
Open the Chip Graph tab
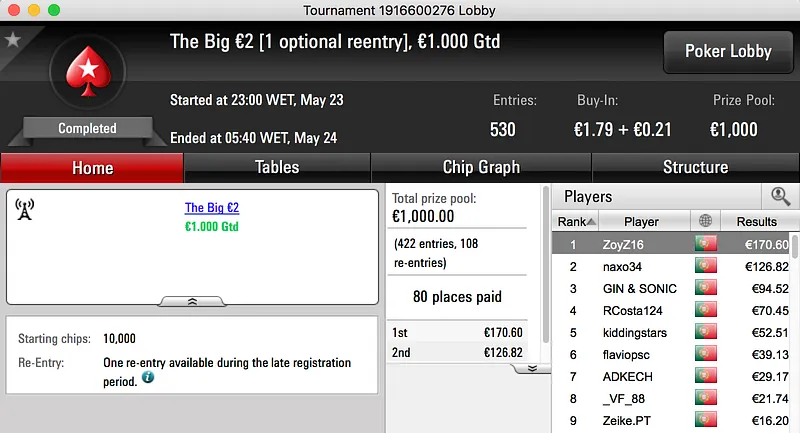point(481,168)
